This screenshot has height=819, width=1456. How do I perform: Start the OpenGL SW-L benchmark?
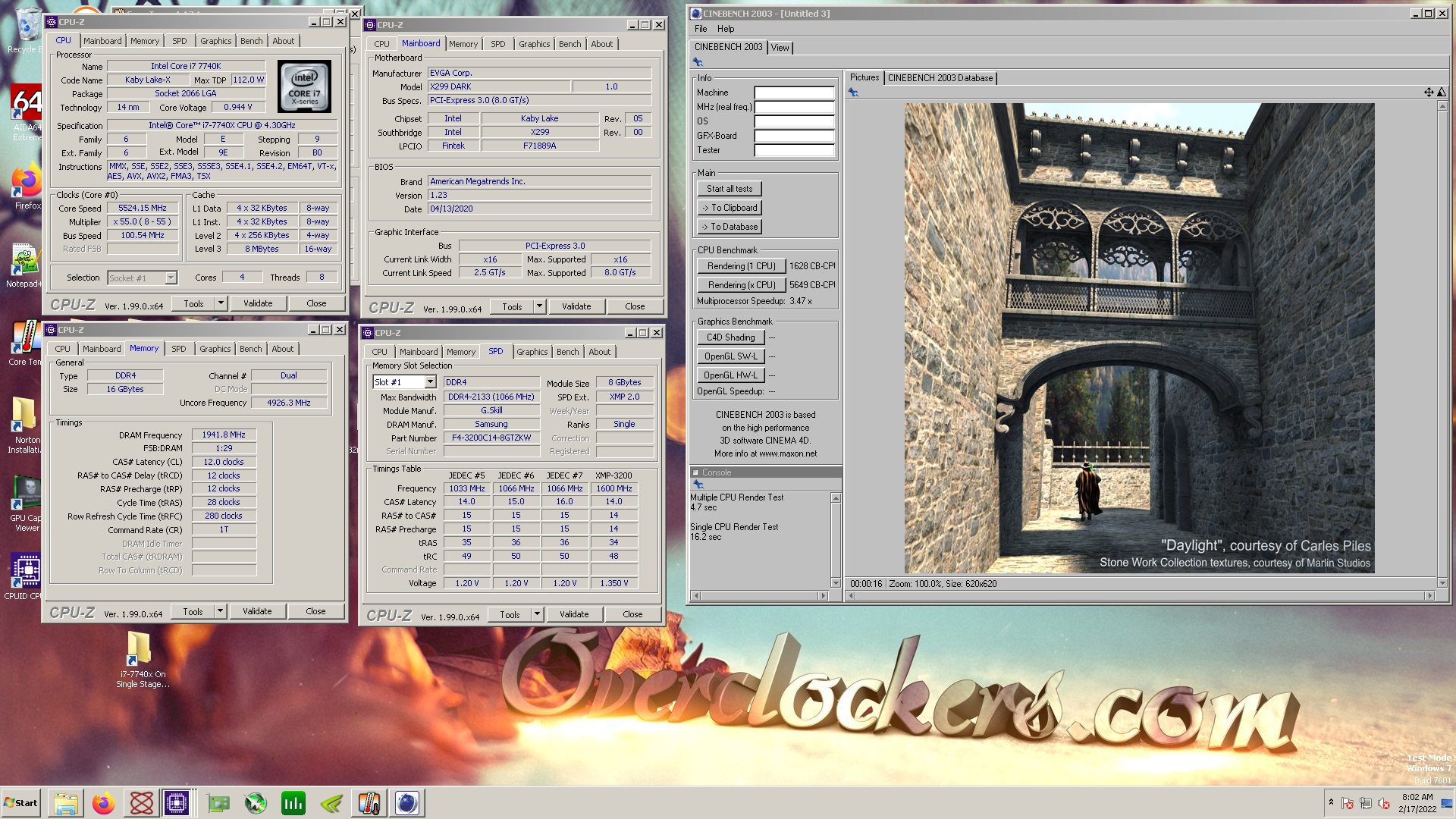click(731, 356)
